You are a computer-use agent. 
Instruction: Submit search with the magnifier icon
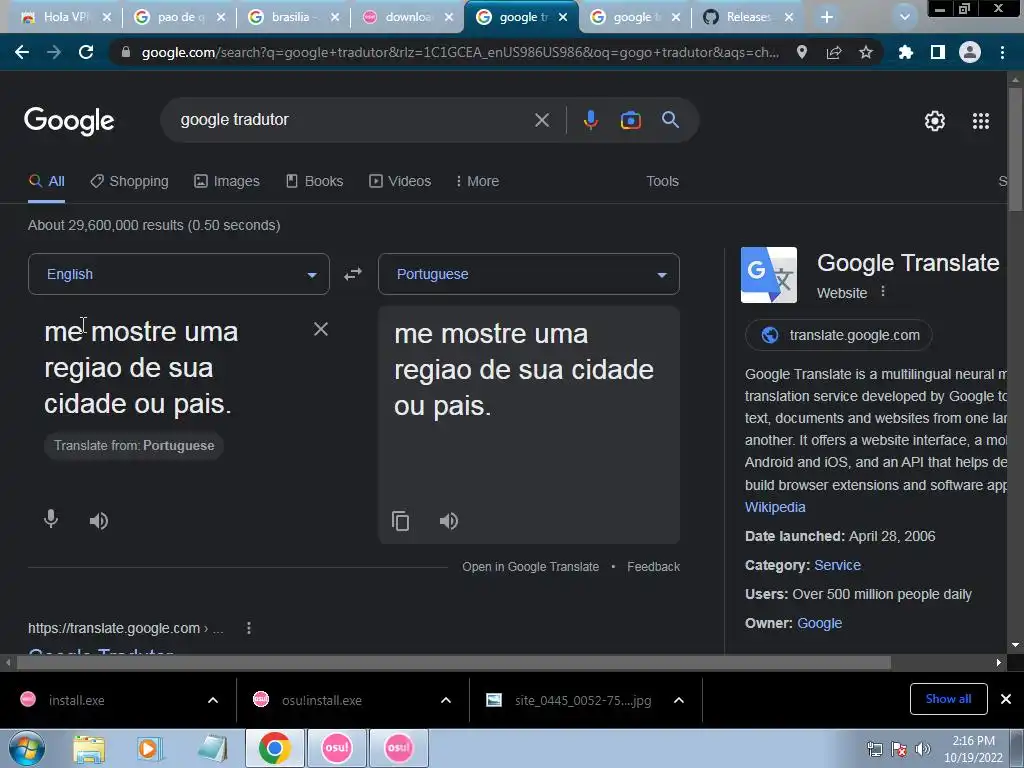671,120
